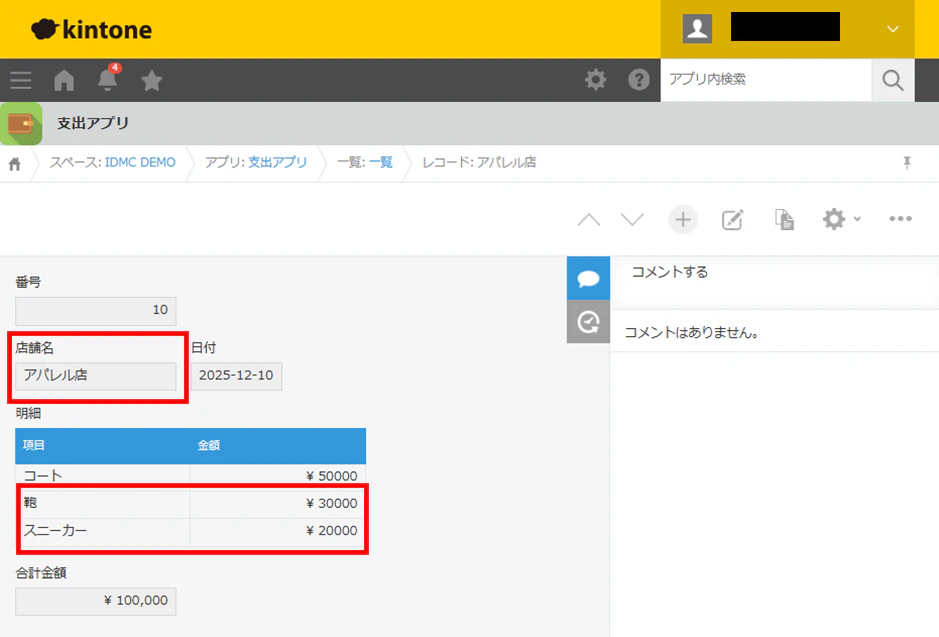Switch to the comments tab
The height and width of the screenshot is (637, 939).
588,278
